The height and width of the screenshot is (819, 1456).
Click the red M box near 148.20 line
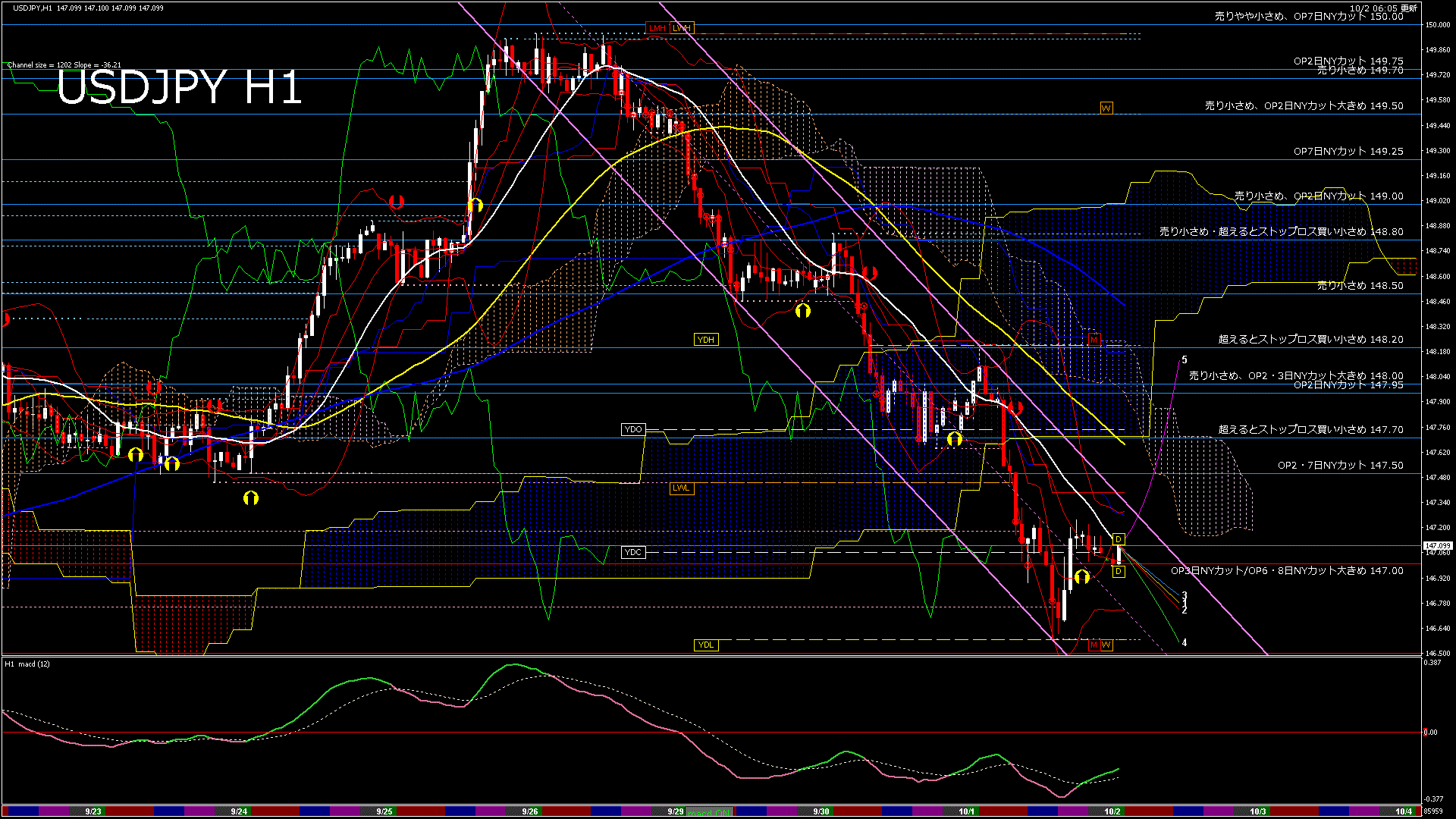(x=1094, y=340)
